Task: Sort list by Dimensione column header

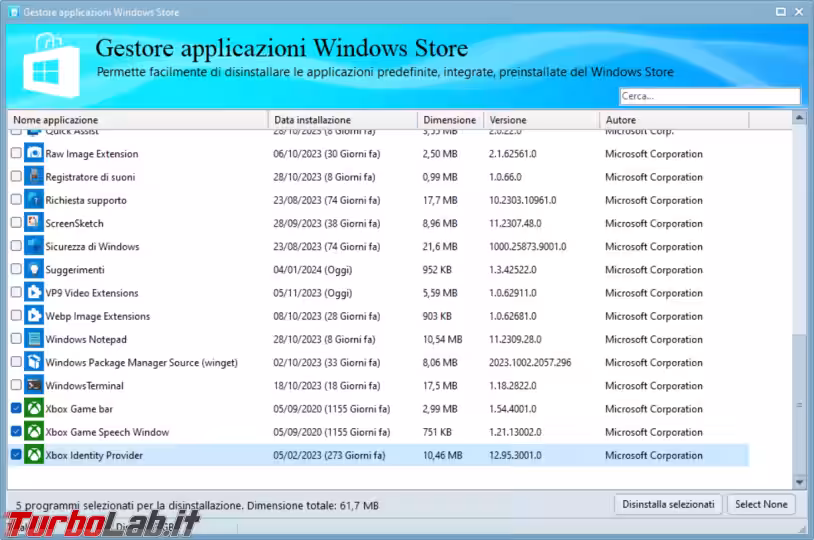Action: [x=450, y=120]
